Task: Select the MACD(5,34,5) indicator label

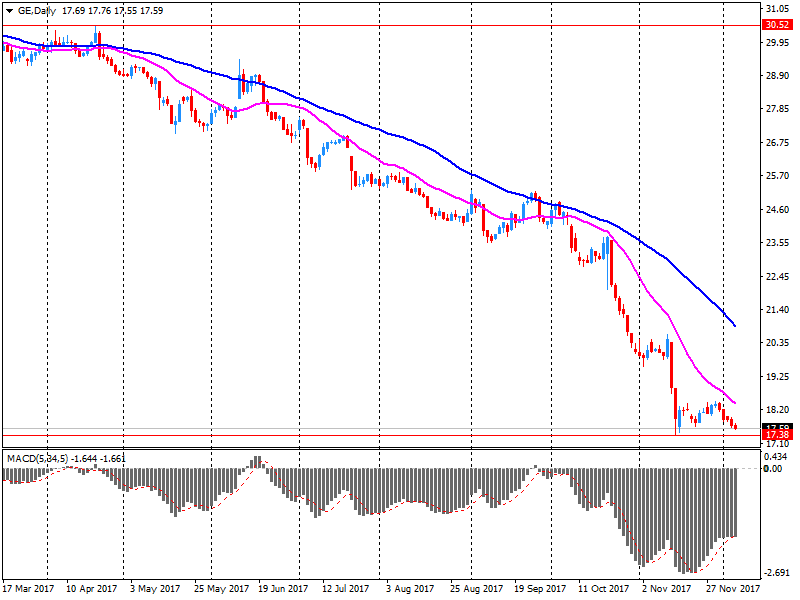Action: pos(37,459)
